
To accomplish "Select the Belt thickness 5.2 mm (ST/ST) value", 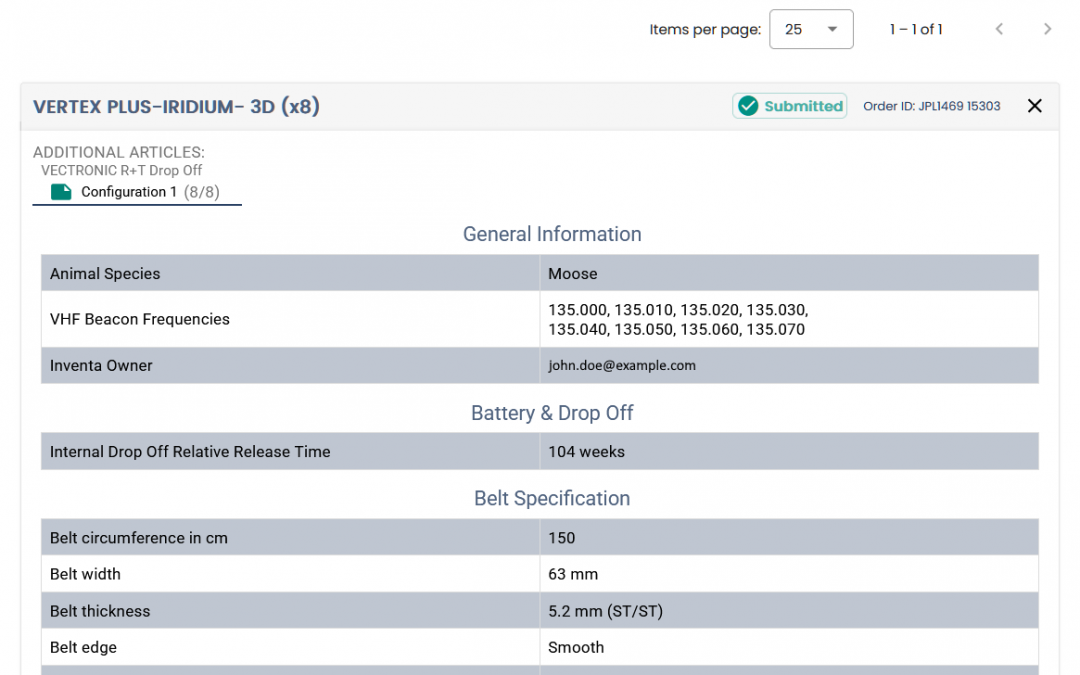I will click(x=605, y=611).
